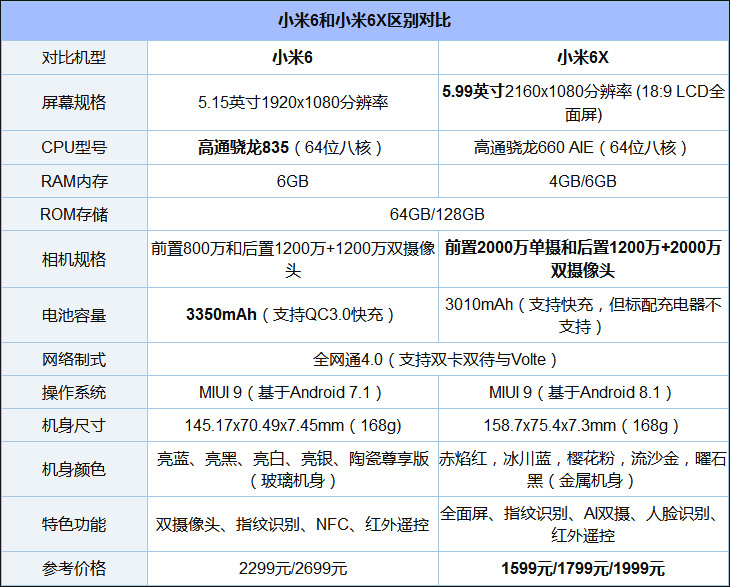Click 1599元/1799元/1999元 price cell
Image resolution: width=730 pixels, height=587 pixels.
tap(583, 568)
